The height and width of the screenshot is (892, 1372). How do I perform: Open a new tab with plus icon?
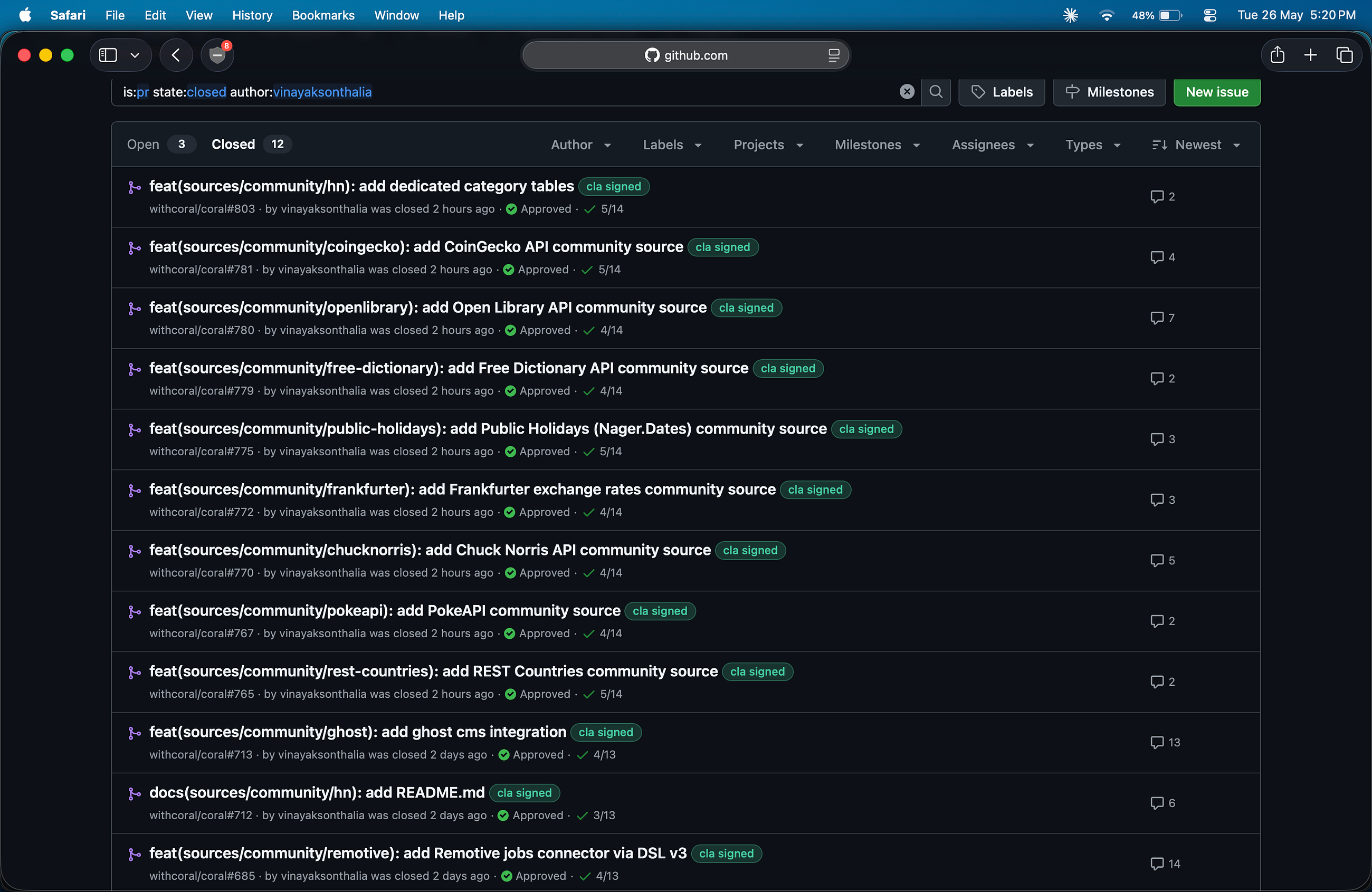[x=1310, y=55]
